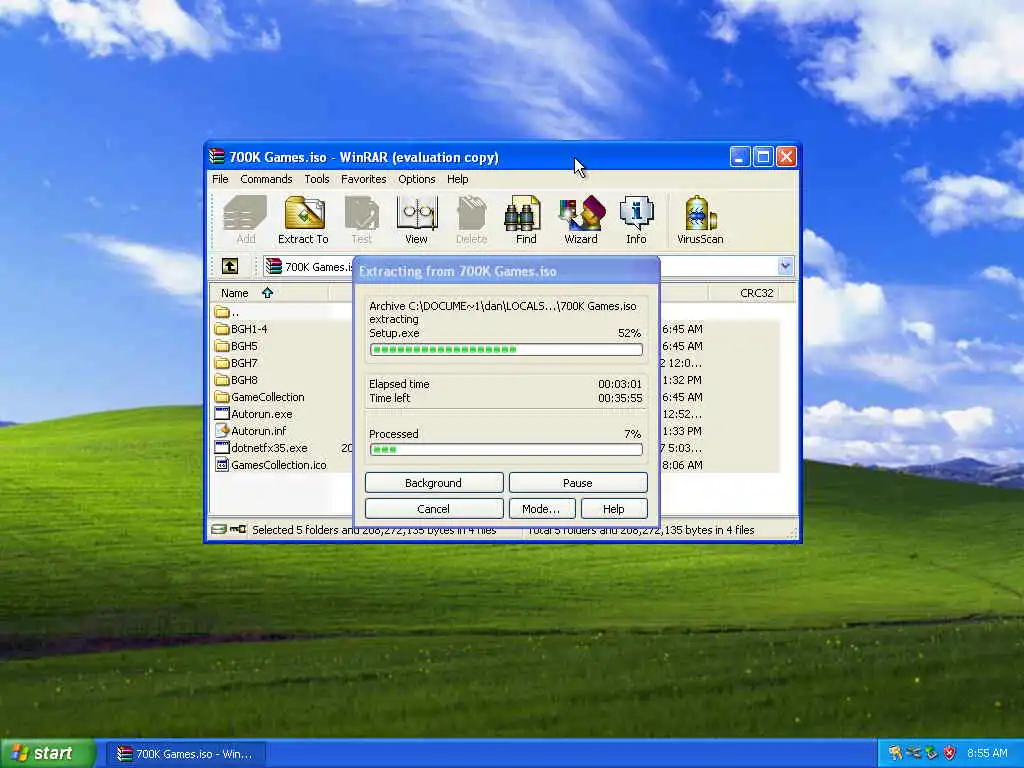1024x768 pixels.
Task: Click the drive icon in status bar
Action: pyautogui.click(x=219, y=530)
